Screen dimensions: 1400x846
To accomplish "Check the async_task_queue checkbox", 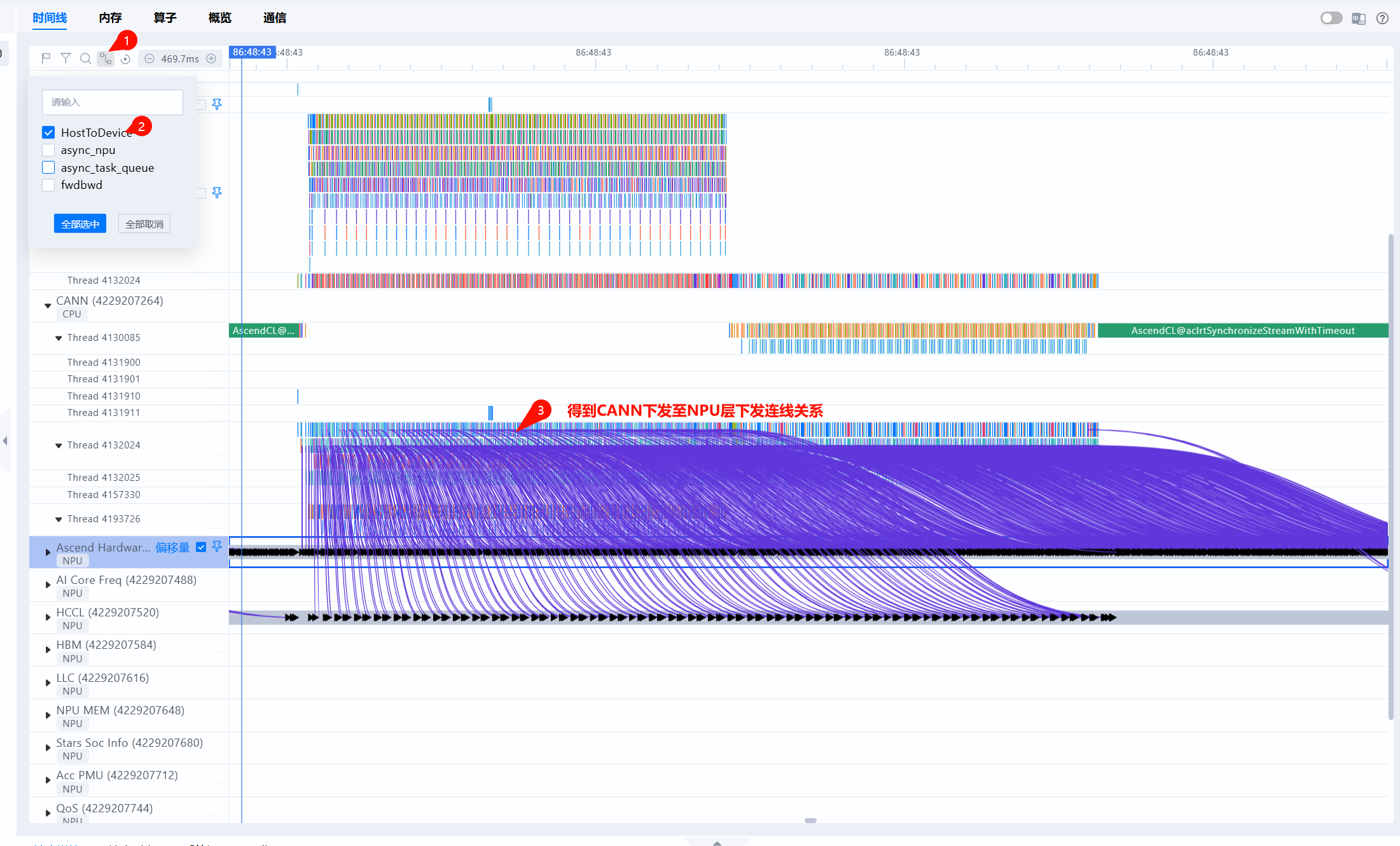I will click(48, 167).
